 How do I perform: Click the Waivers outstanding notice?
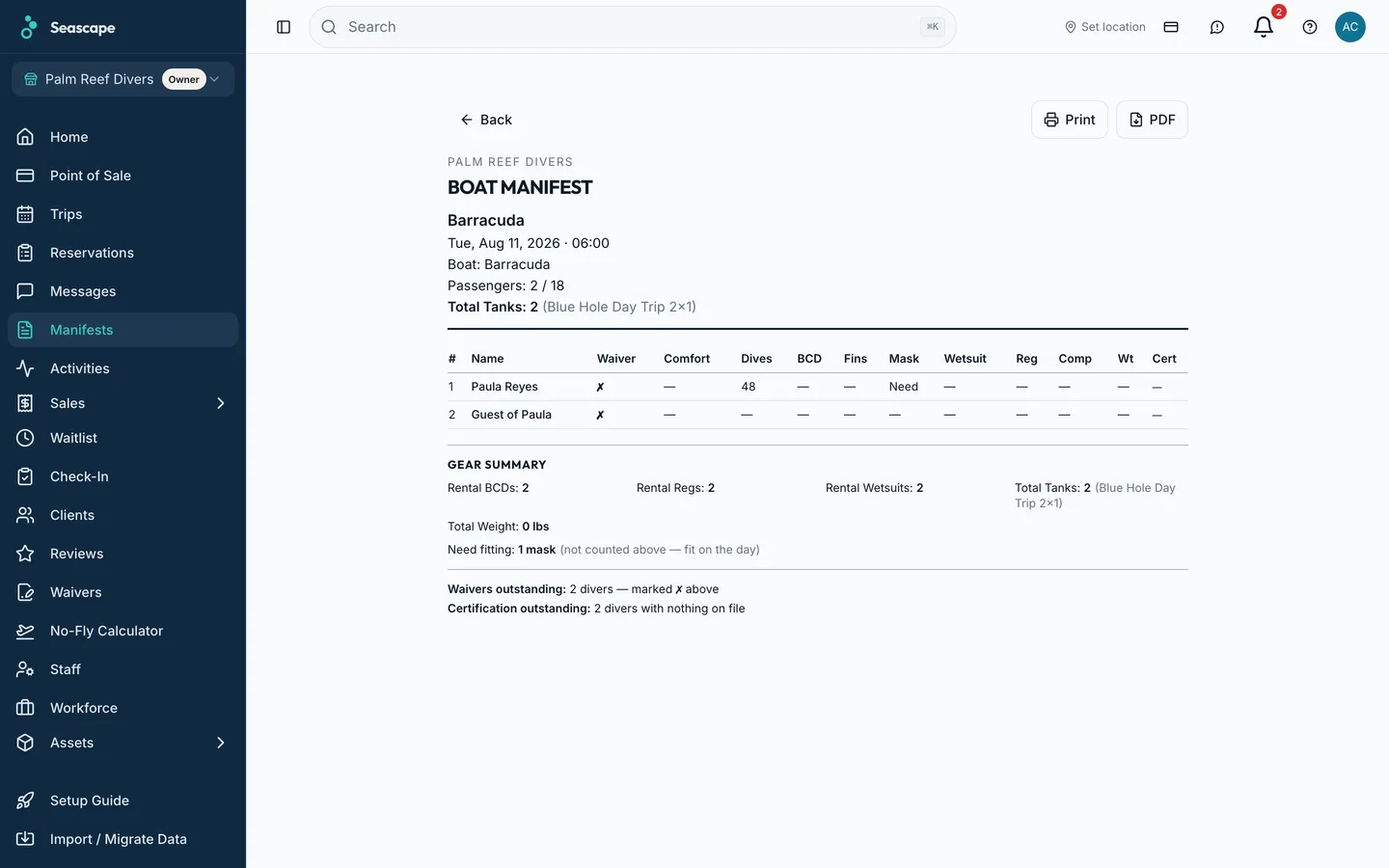coord(584,589)
